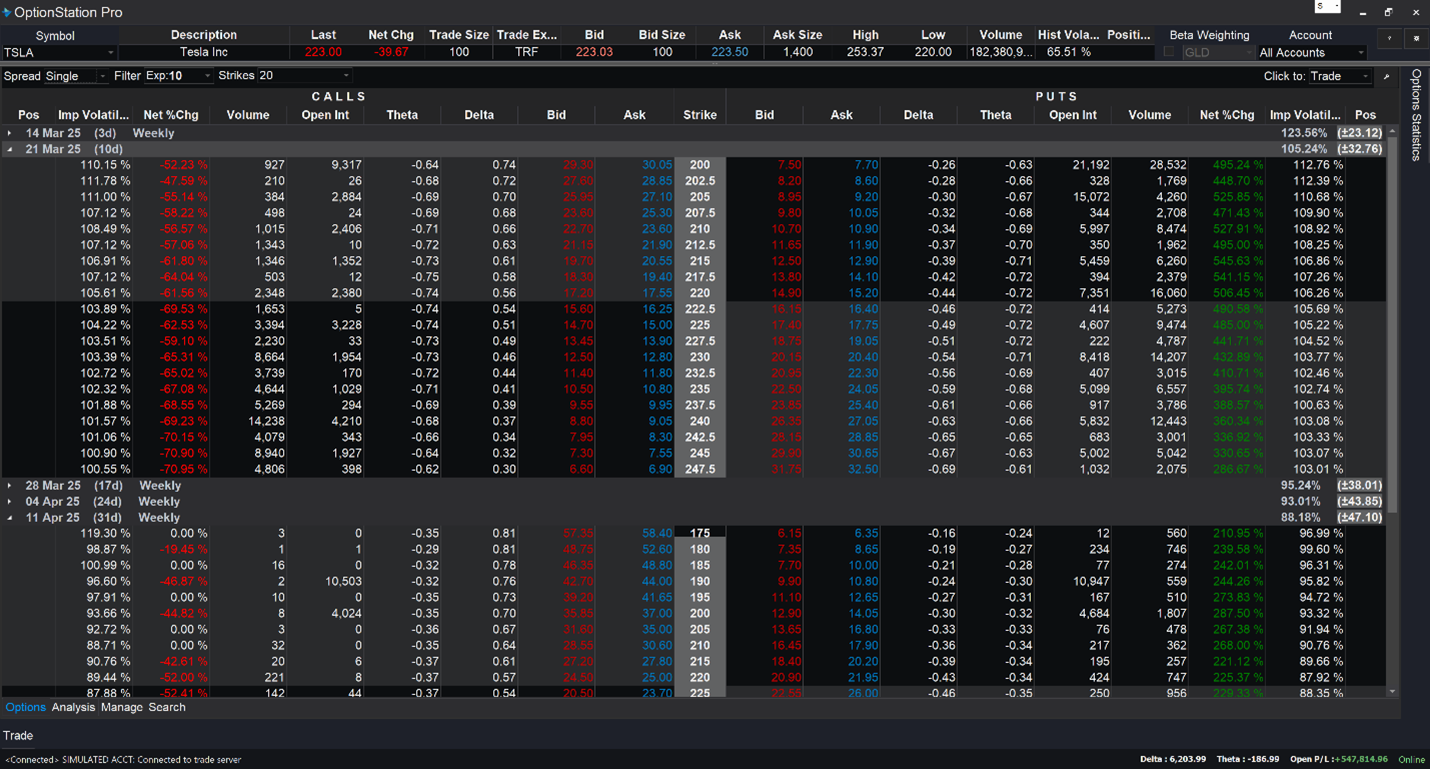
Task: Enable the Beta Weighting checkbox
Action: point(1169,51)
